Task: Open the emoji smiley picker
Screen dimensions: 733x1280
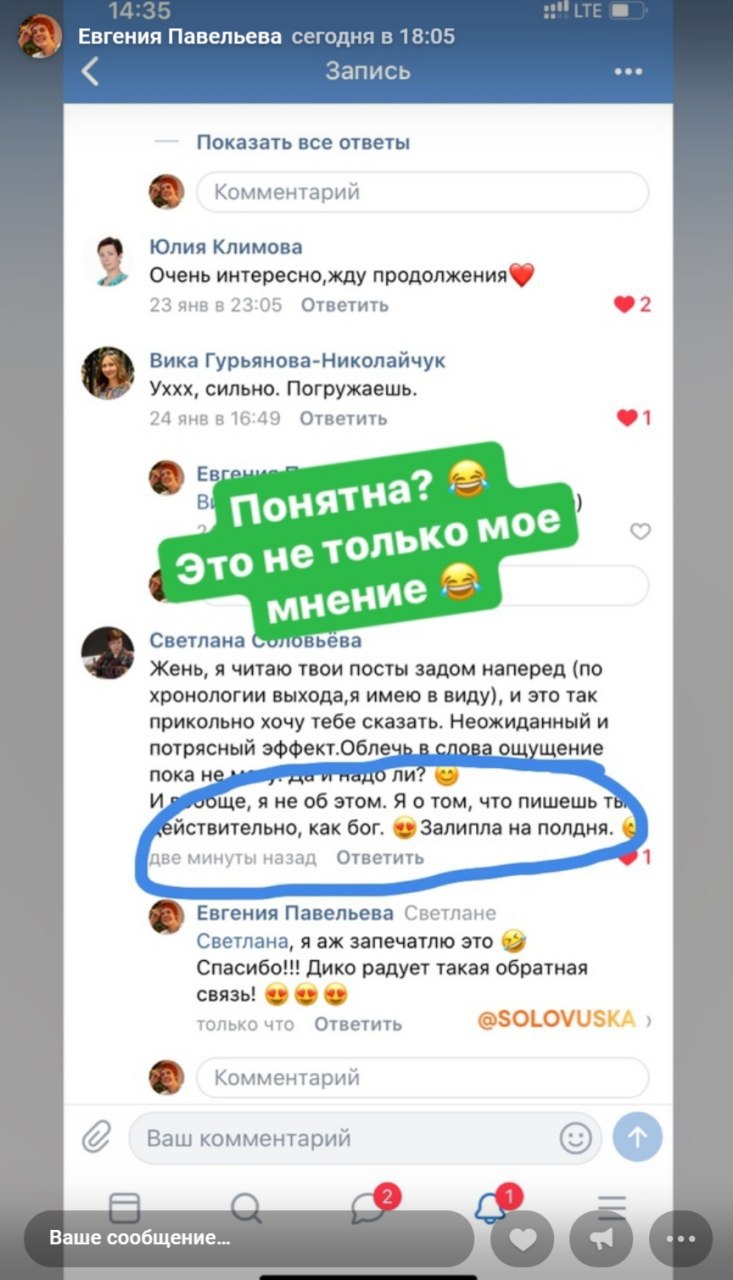Action: tap(575, 1138)
